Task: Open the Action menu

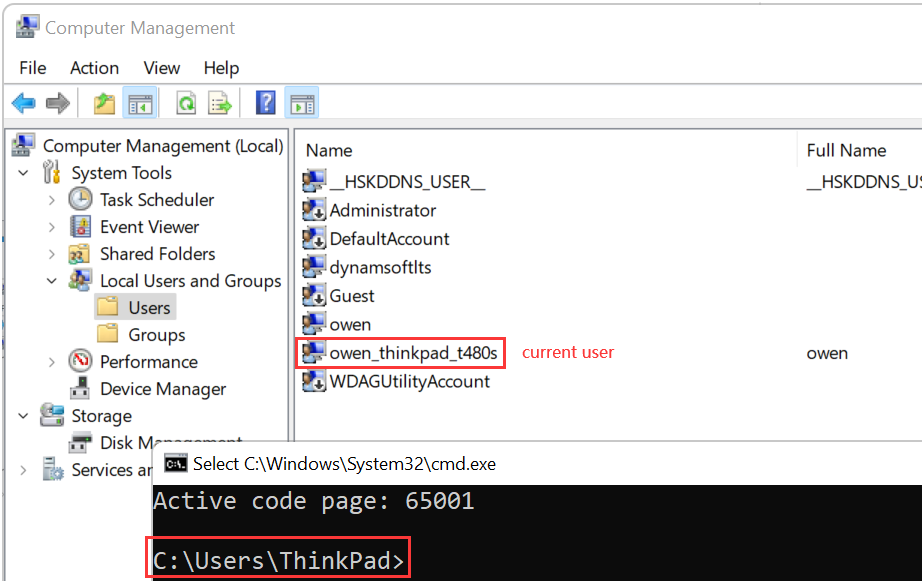Action: click(x=94, y=68)
